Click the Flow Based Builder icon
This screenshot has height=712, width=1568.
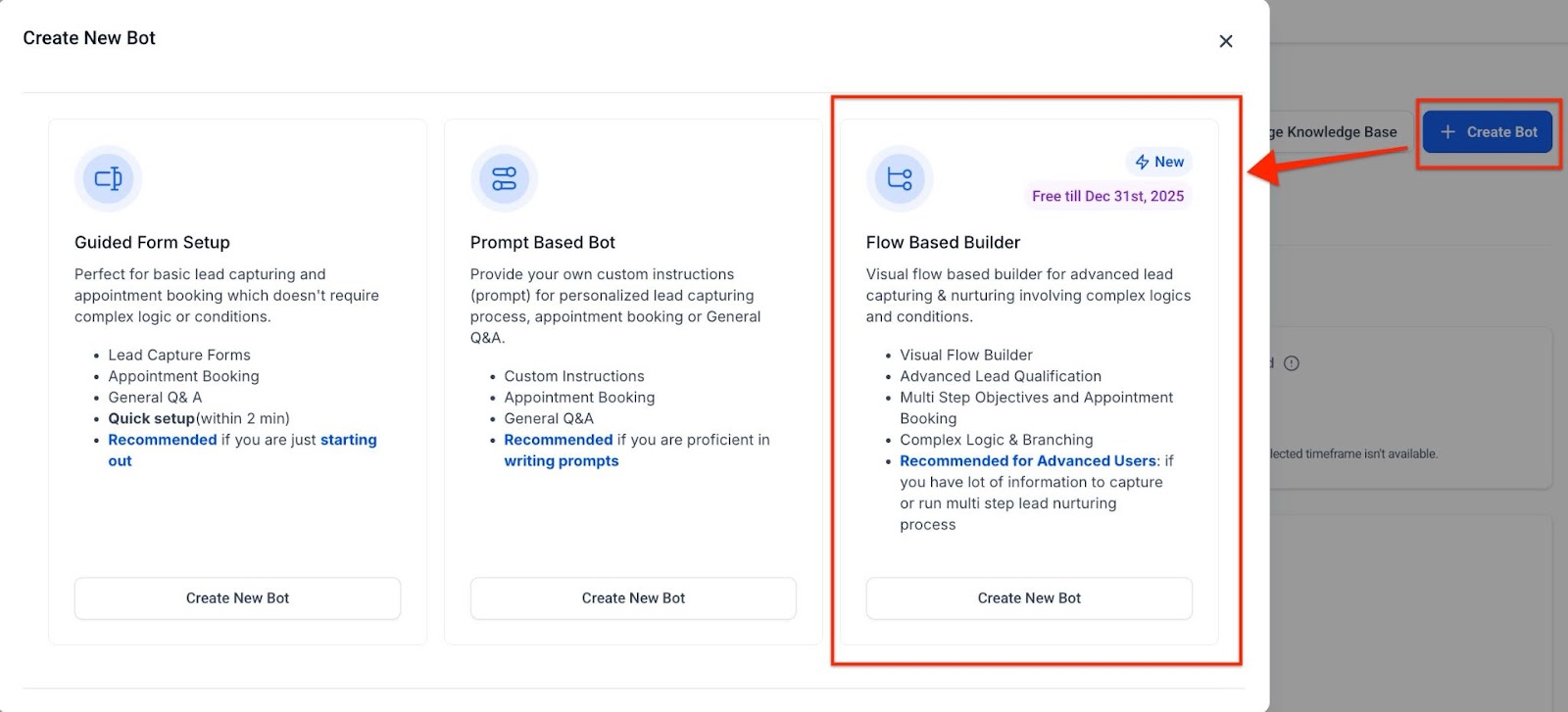click(x=900, y=178)
